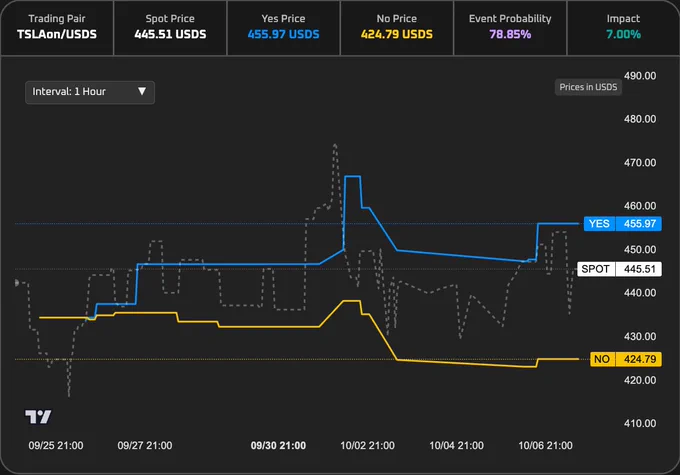Open the Interval: 1 Hour dropdown
Viewport: 680px width, 475px height.
pyautogui.click(x=90, y=92)
